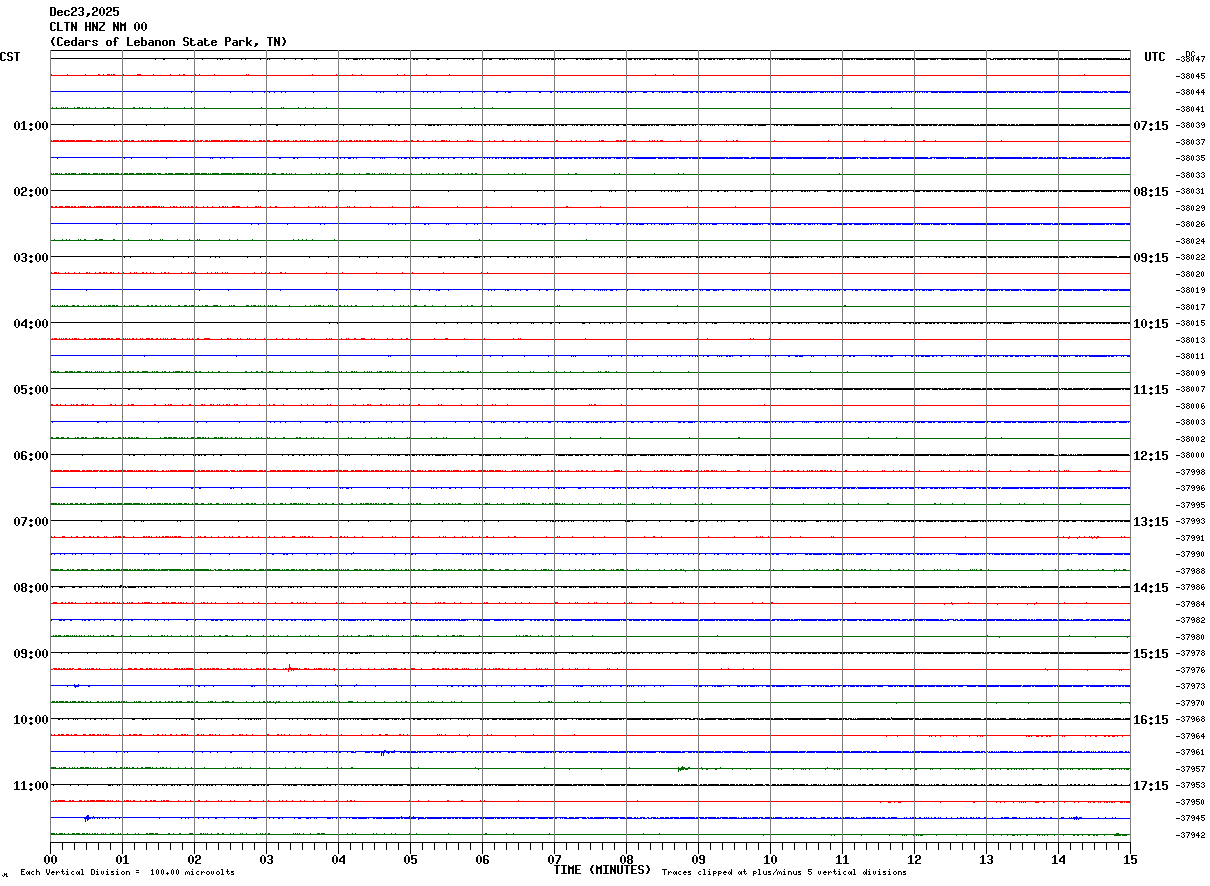Click the date label "Dec23,2025"

click(x=84, y=12)
